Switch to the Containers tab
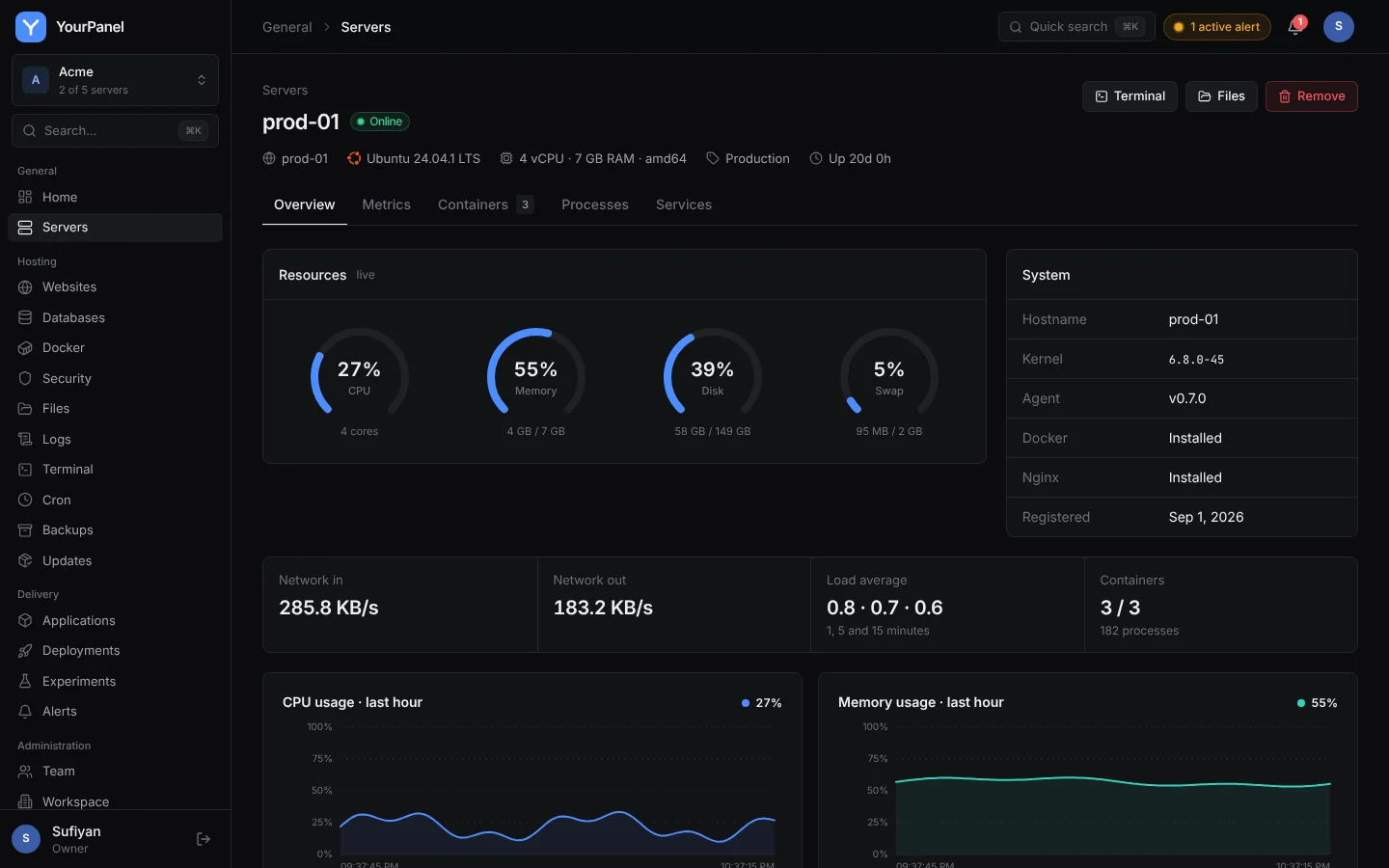 [x=486, y=204]
